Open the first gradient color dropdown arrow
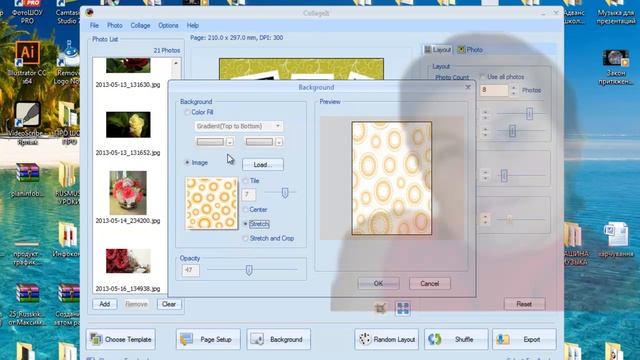Viewport: 640px width, 360px height. click(x=230, y=142)
